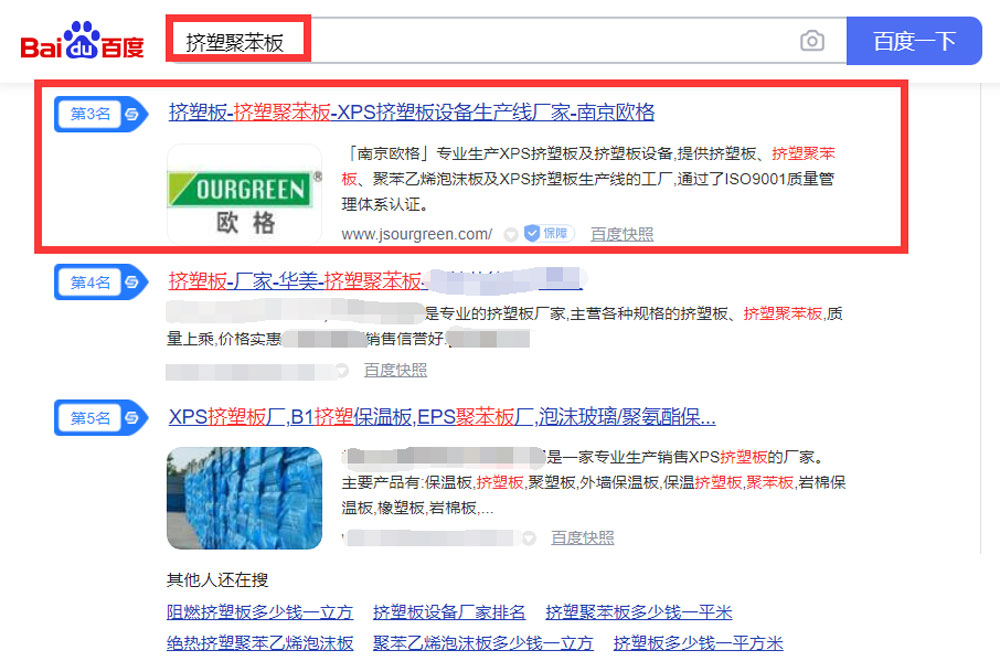Expand arrow beside fifth result's blurred URL
Screen dimensions: 1000x661
[x=529, y=538]
